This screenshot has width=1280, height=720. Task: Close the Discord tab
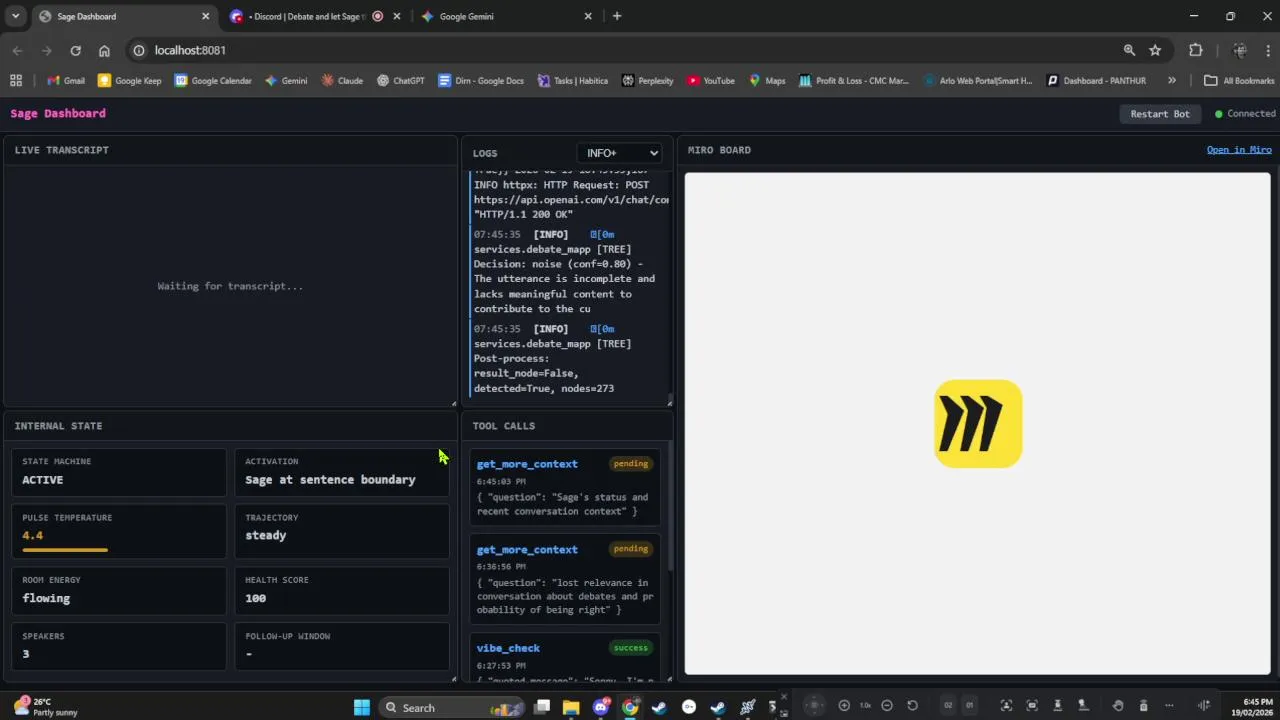397,16
